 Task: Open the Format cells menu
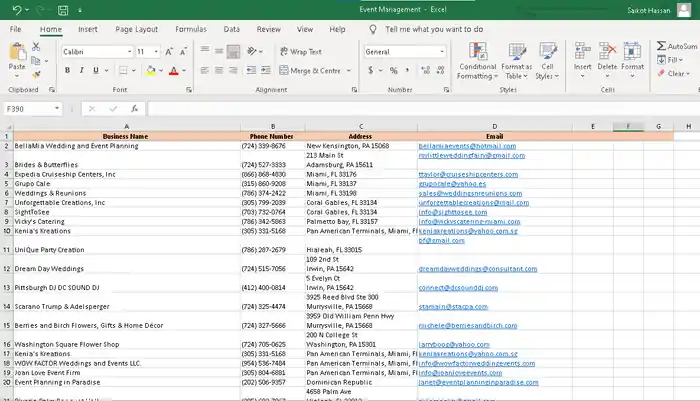[x=632, y=60]
